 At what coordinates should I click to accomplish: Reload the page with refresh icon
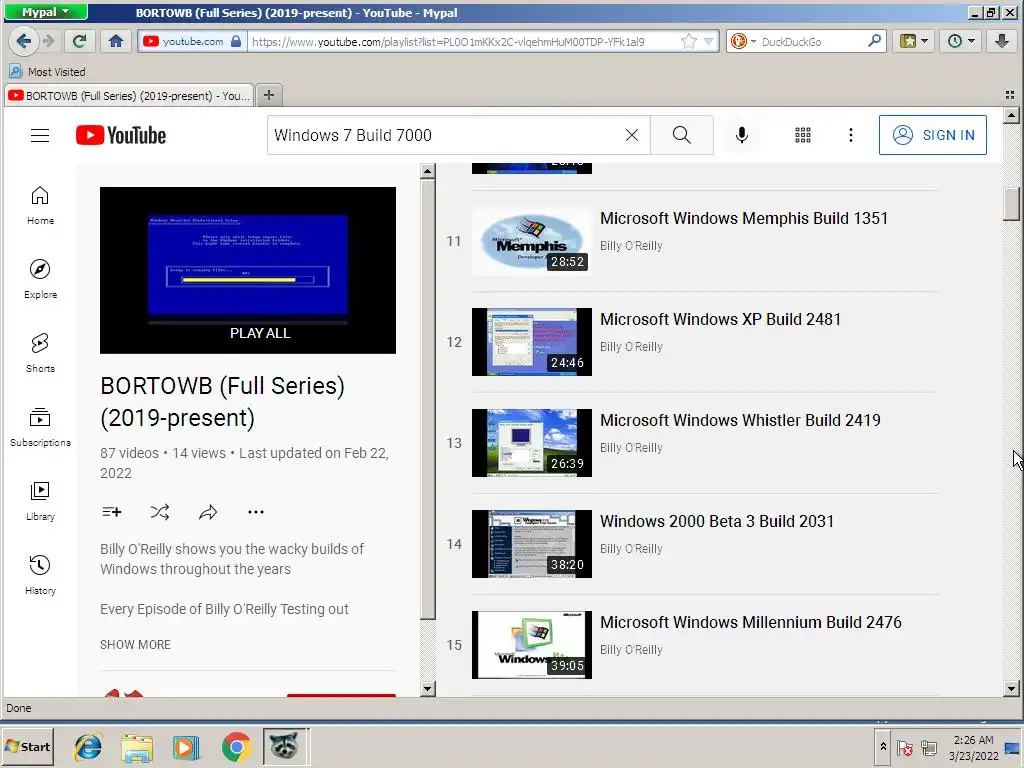click(80, 41)
